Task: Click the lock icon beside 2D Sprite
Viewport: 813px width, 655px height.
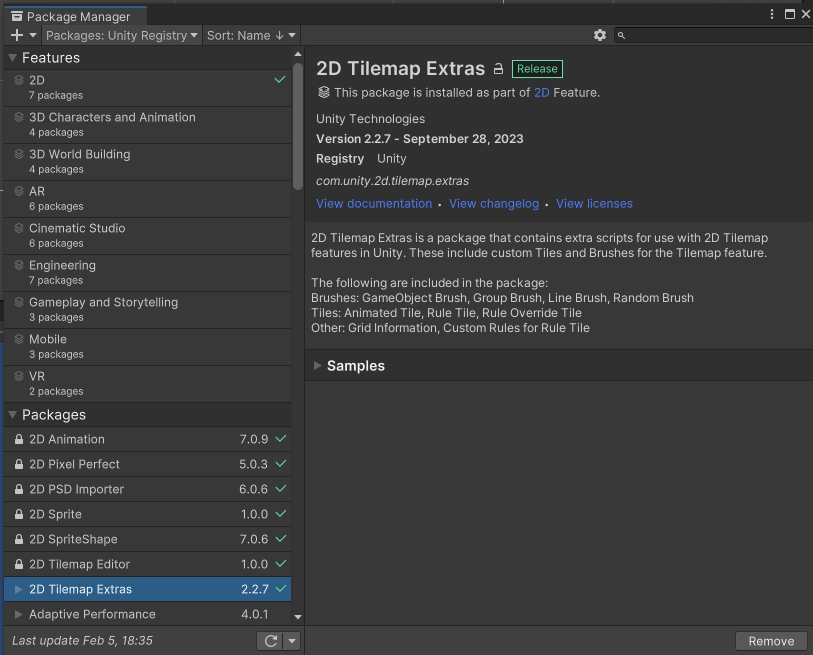Action: coord(19,514)
